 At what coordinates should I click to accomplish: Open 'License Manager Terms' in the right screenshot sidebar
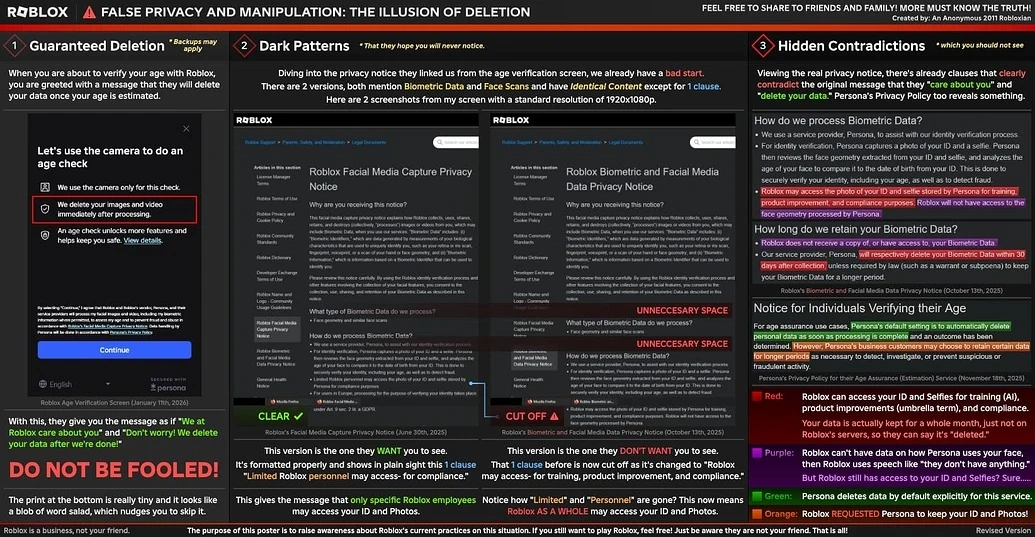tap(530, 180)
